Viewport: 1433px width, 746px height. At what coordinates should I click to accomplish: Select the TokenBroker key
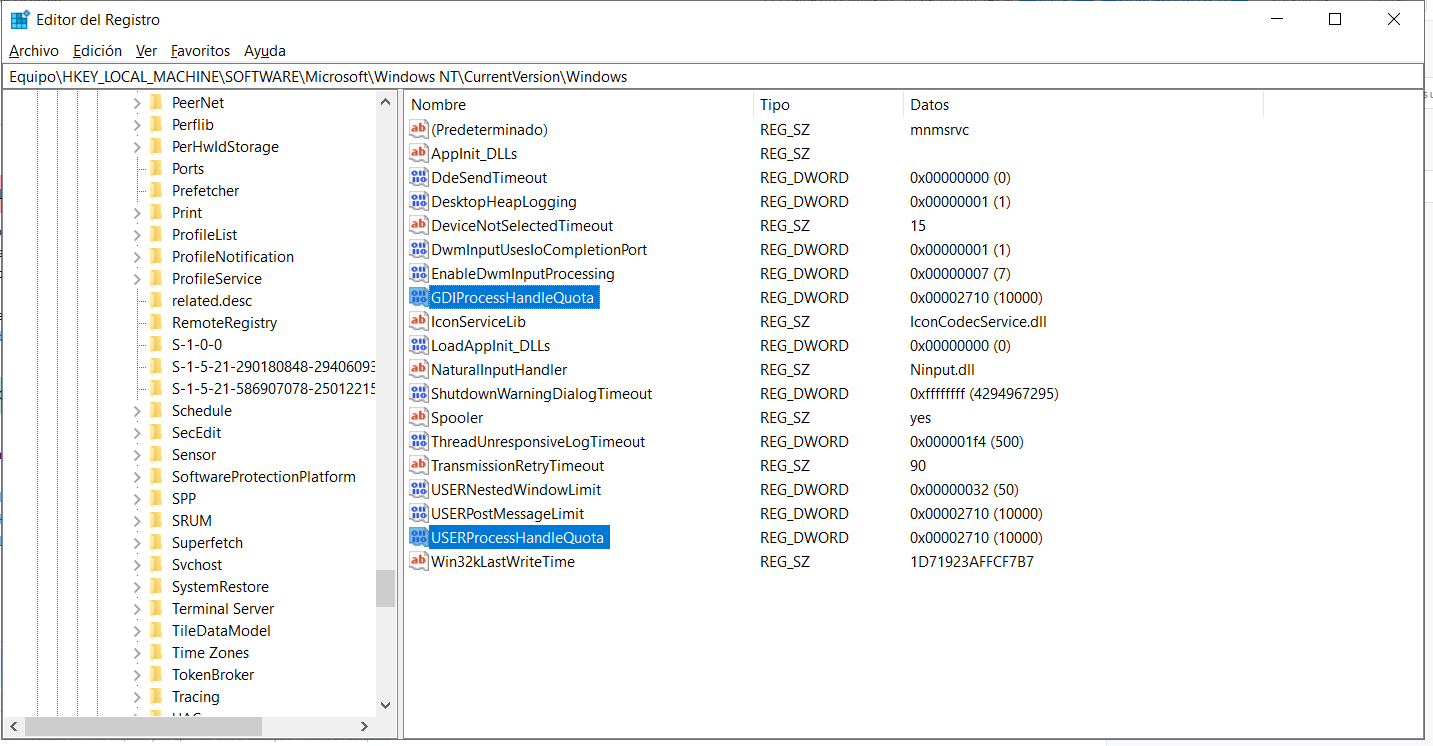click(x=213, y=674)
